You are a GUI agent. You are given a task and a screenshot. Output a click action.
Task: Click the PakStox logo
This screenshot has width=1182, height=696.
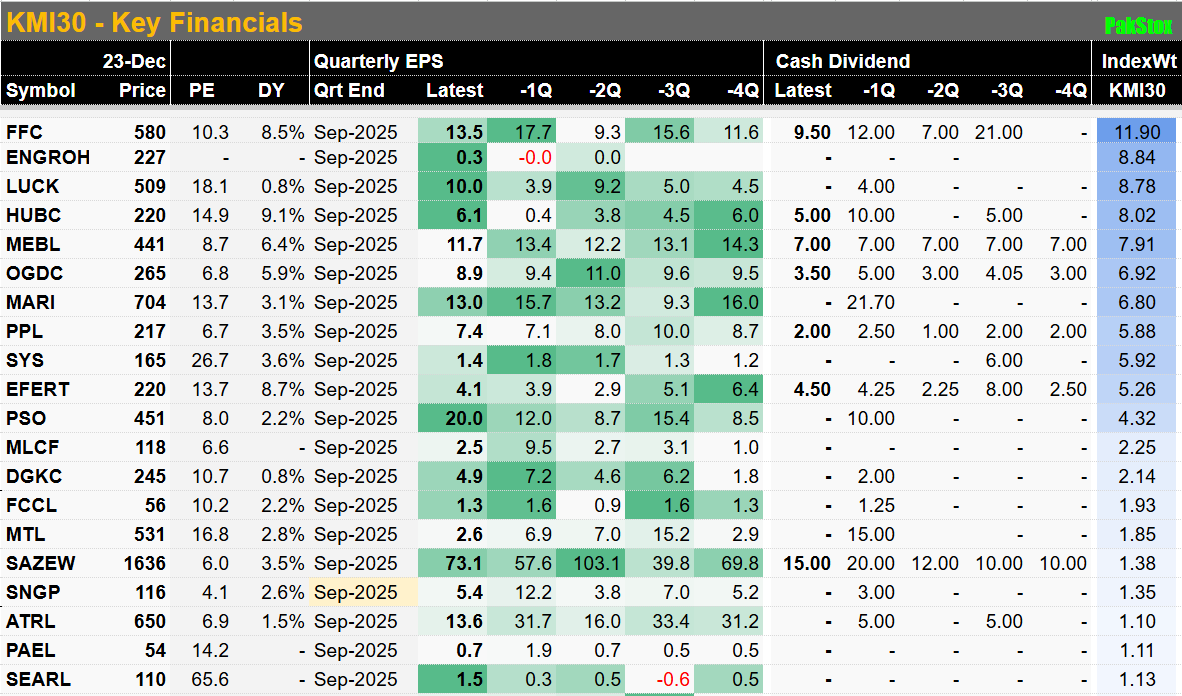pos(1138,26)
